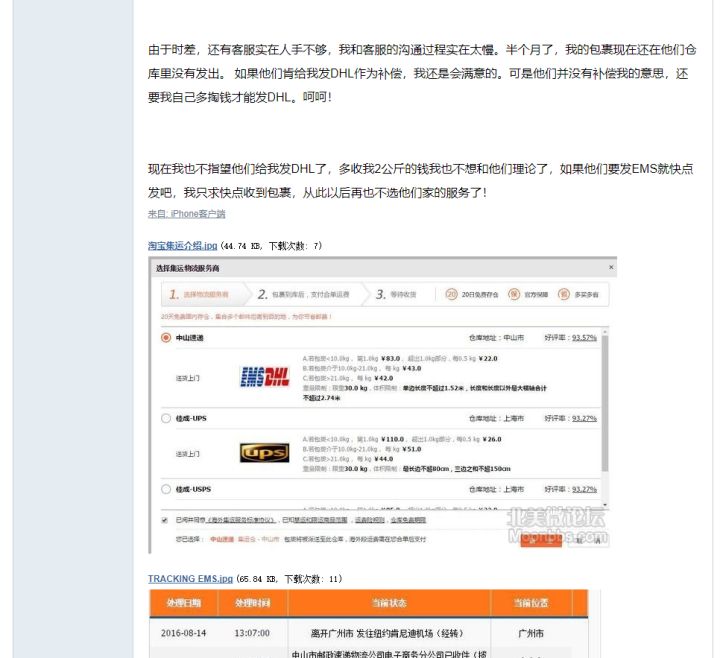This screenshot has height=658, width=720.
Task: Close the 选择集运物流服务商 dialog with X
Action: coord(611,268)
